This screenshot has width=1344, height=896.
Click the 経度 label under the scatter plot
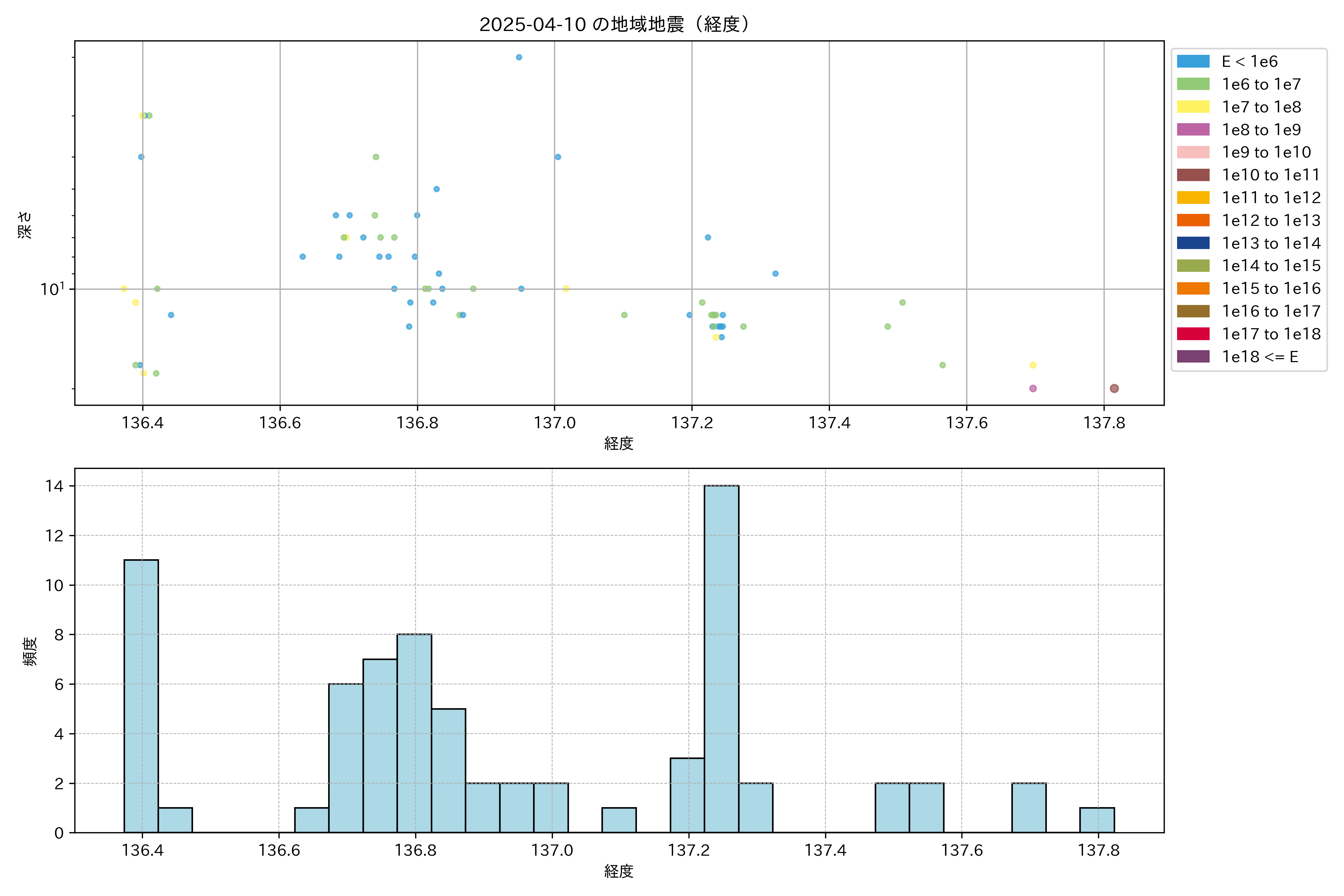618,444
